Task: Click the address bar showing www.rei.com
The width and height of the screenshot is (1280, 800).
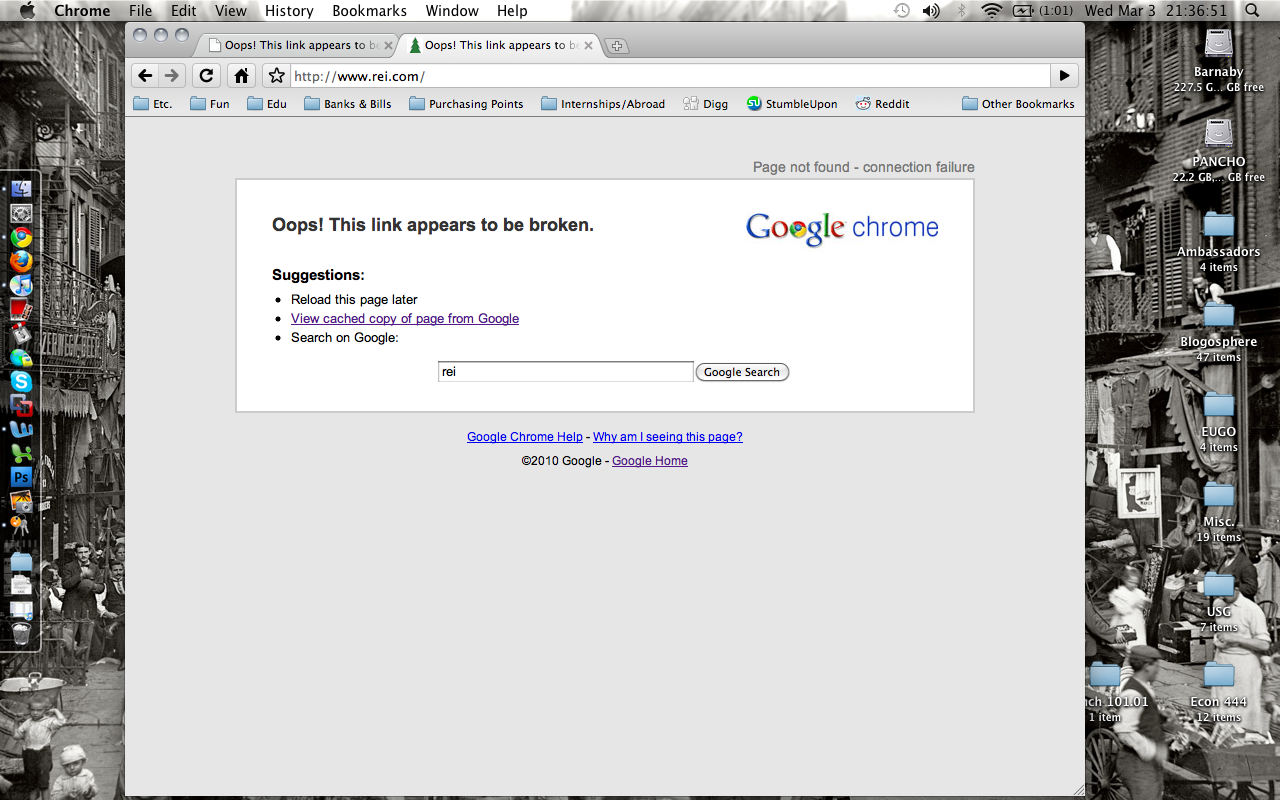Action: click(670, 76)
